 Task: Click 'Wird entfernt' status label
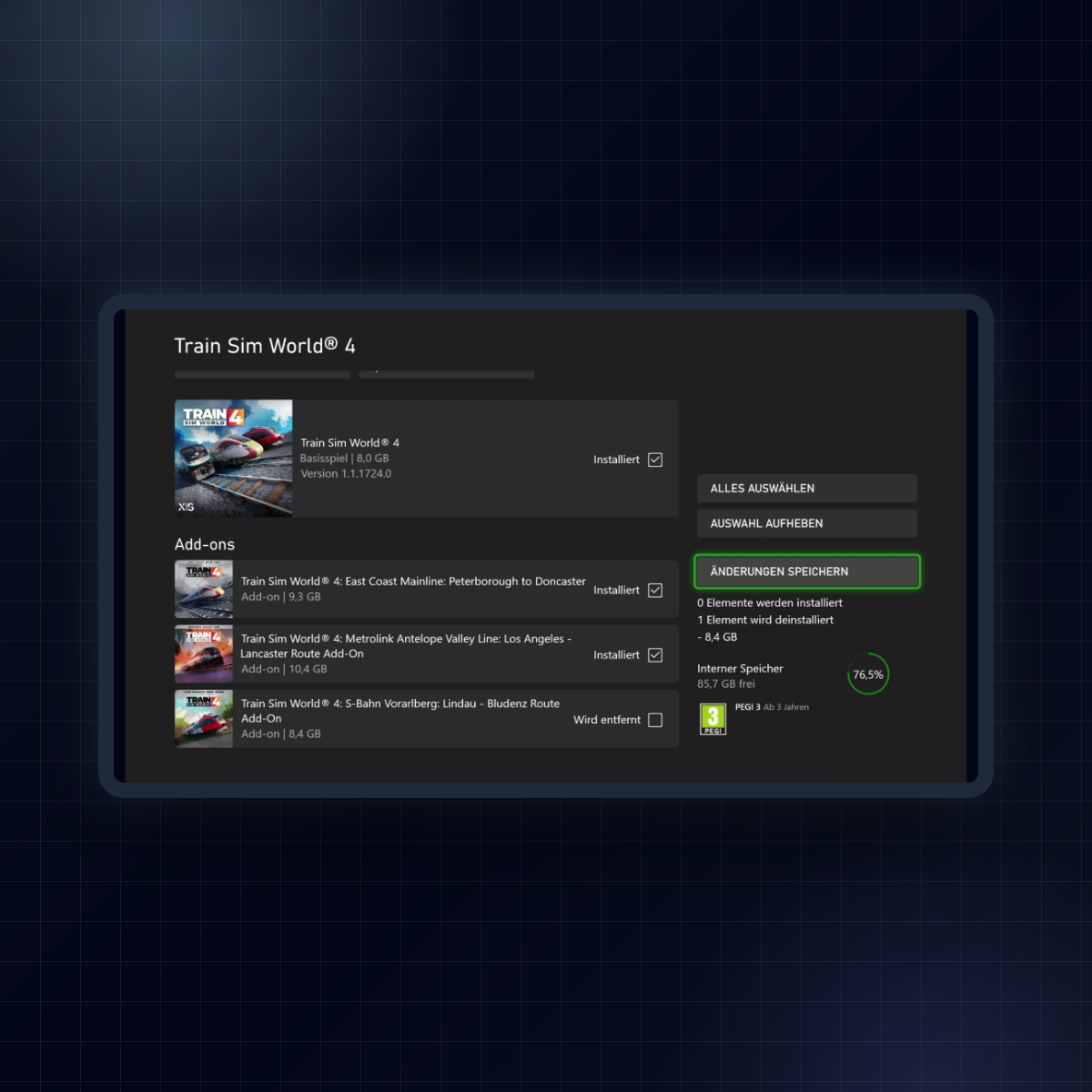[x=607, y=720]
